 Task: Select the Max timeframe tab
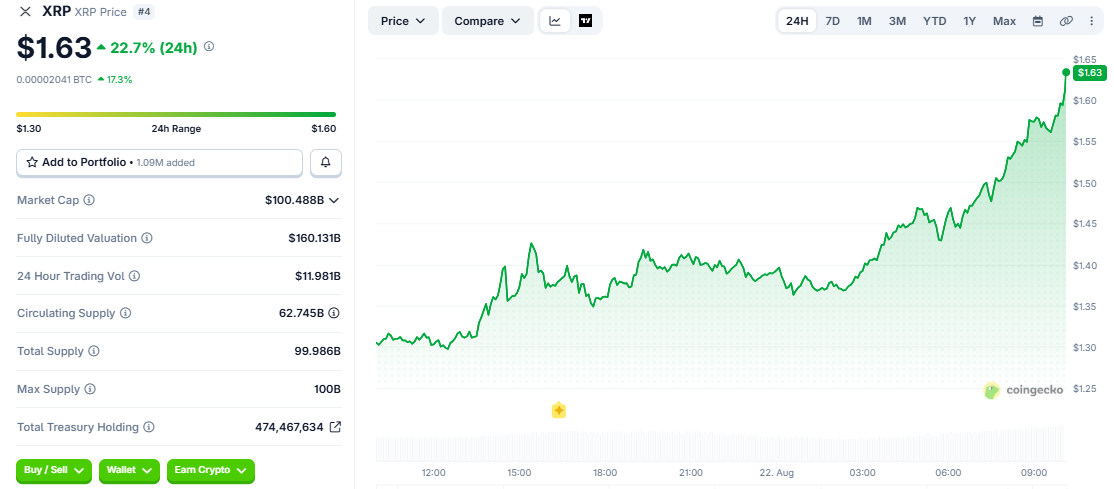pyautogui.click(x=1005, y=21)
